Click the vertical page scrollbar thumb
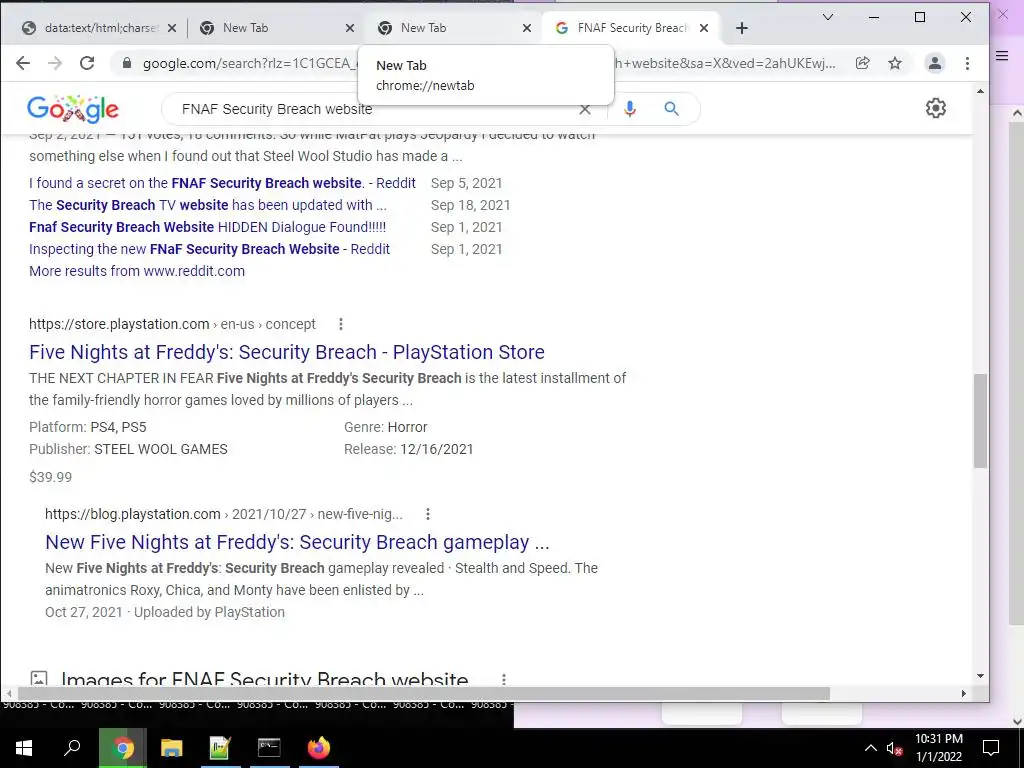1024x768 pixels. pyautogui.click(x=980, y=421)
